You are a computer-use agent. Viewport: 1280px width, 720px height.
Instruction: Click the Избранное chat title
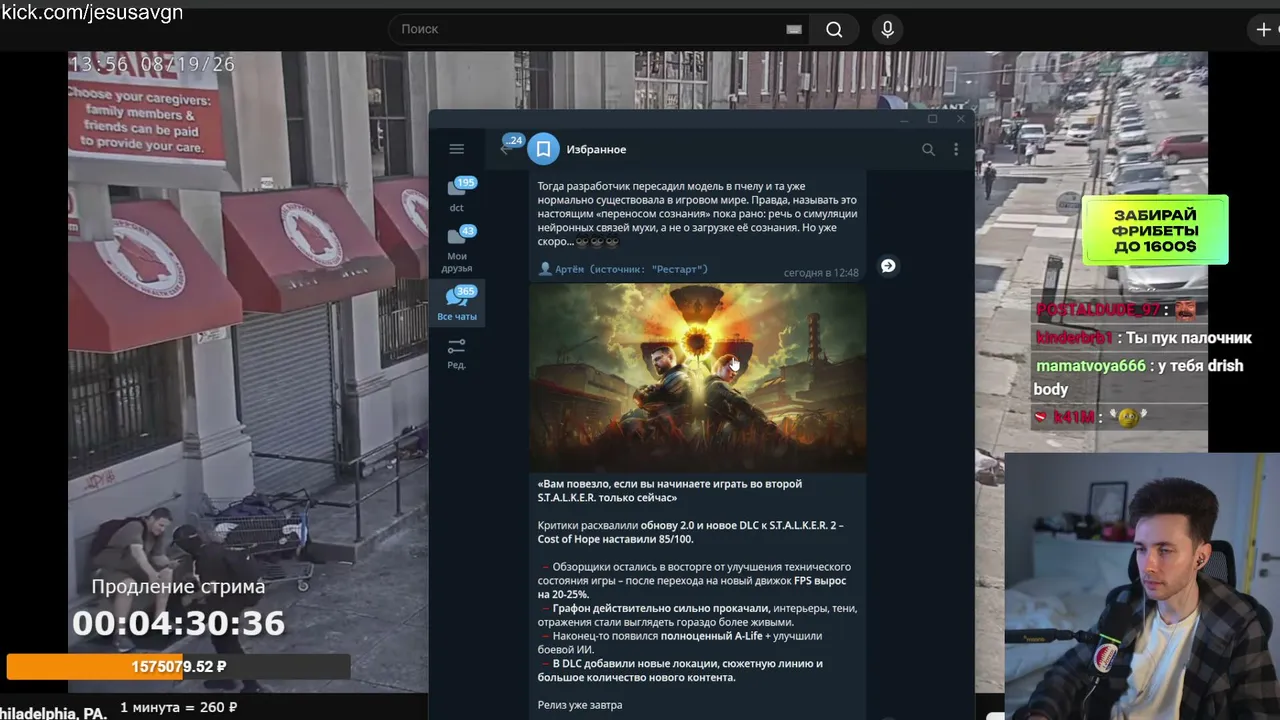point(597,149)
